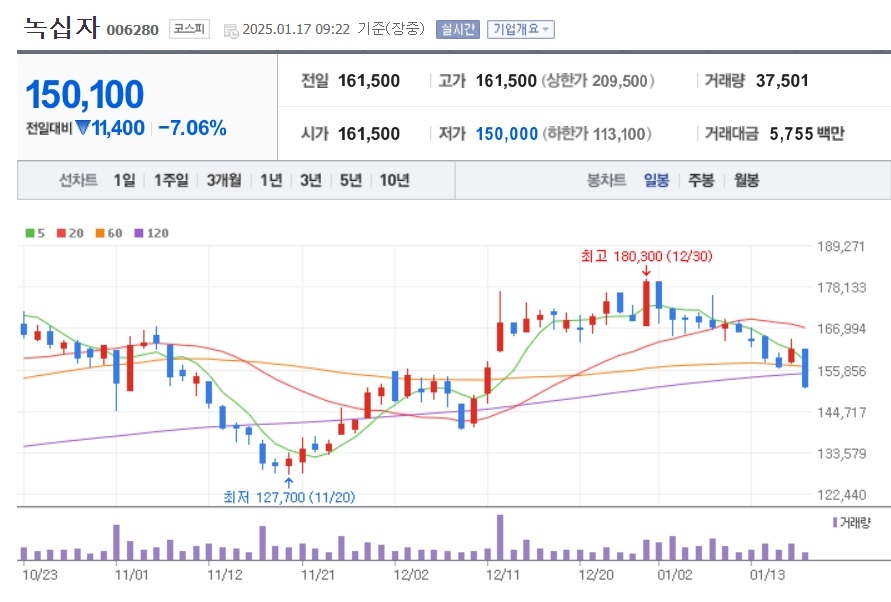The image size is (891, 602).
Task: Click the 11/01 date axis label
Action: [x=132, y=575]
